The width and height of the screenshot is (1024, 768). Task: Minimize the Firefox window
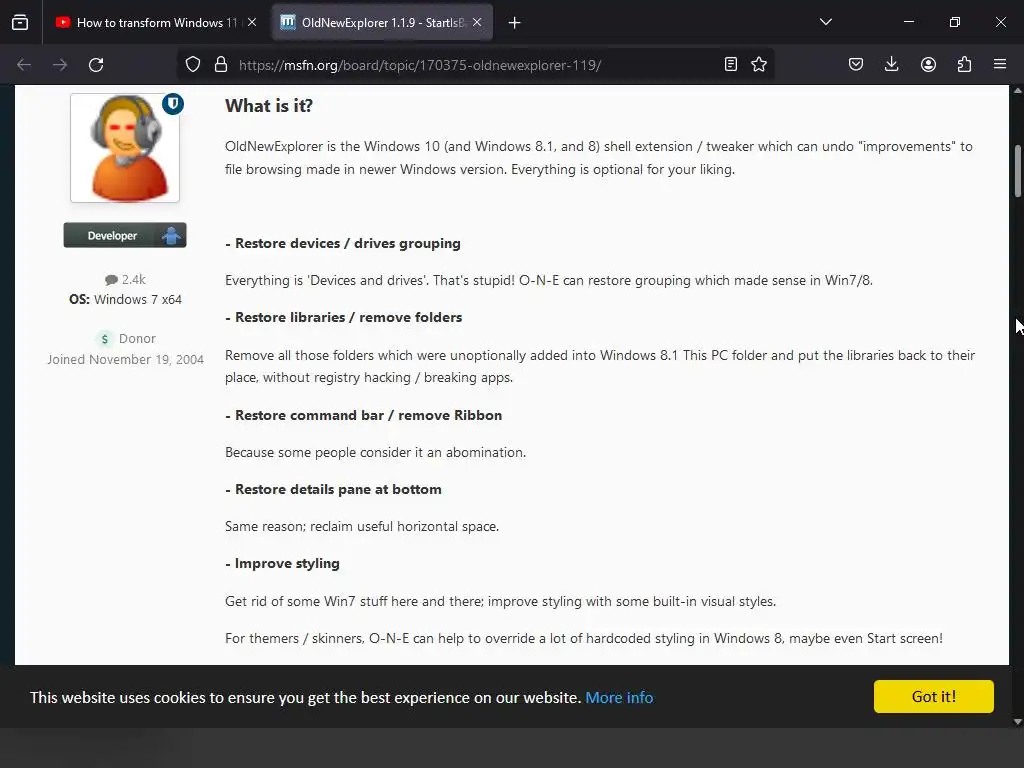(x=908, y=22)
